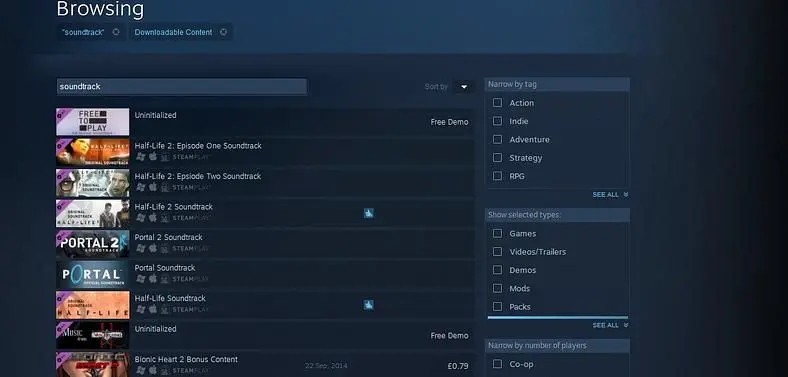
Task: Focus the soundtrack search input field
Action: coord(181,86)
